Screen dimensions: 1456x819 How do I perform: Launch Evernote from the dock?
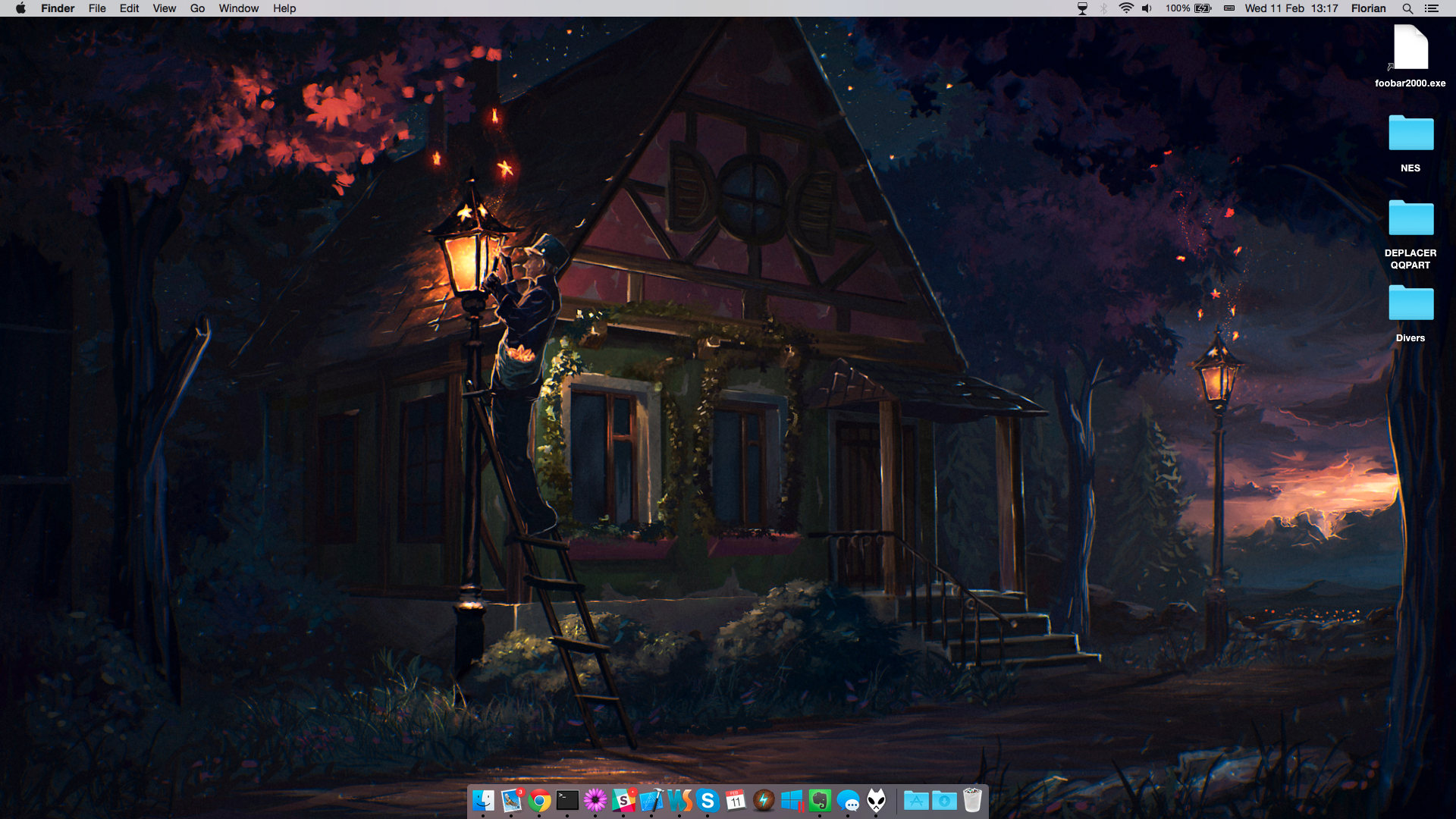[x=820, y=800]
